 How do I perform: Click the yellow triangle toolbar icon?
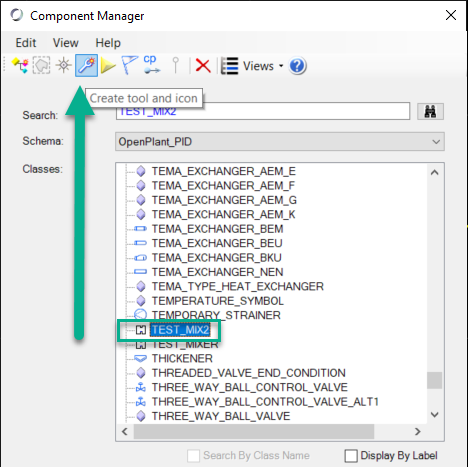point(108,65)
